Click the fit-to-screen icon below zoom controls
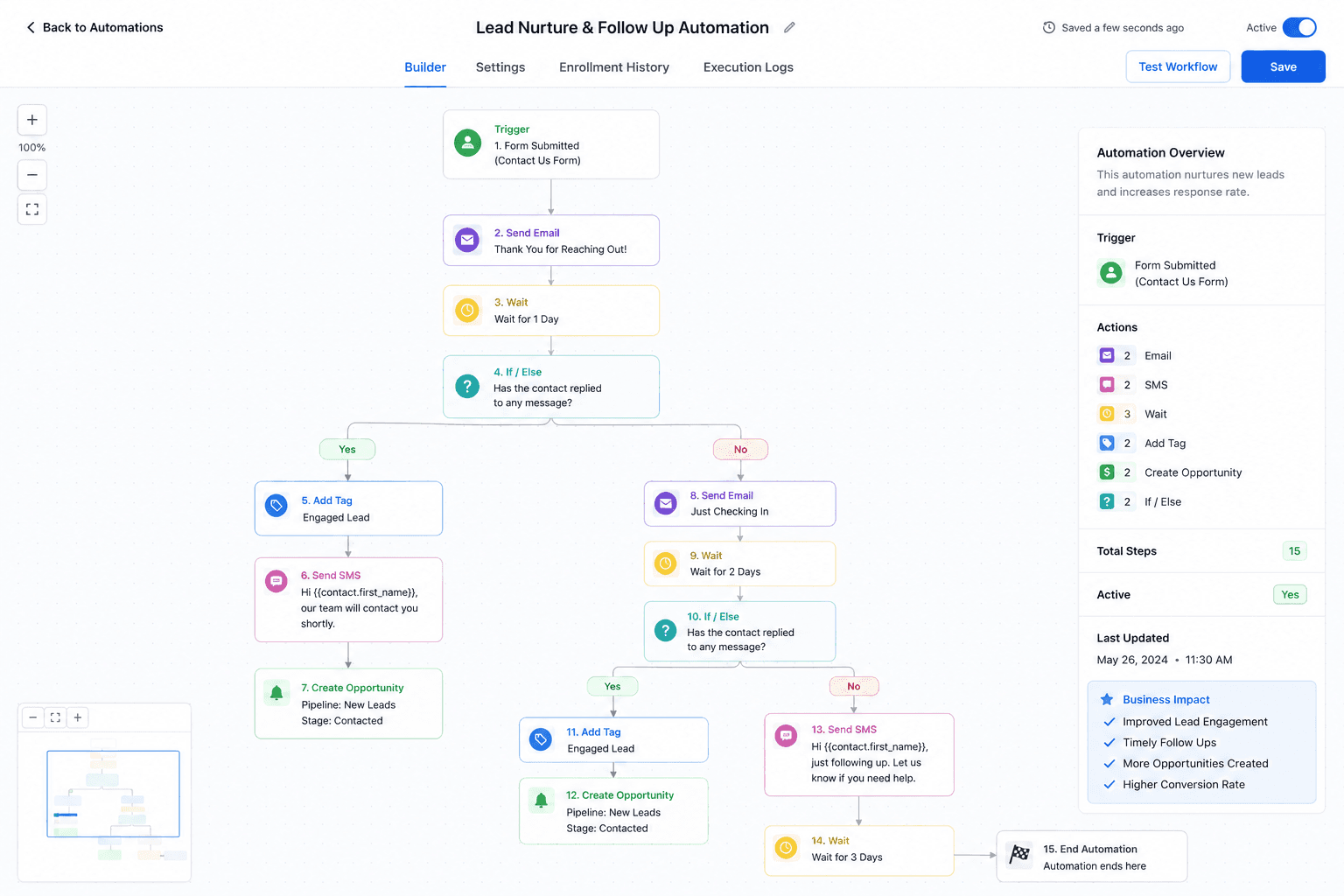This screenshot has width=1344, height=896. click(32, 209)
